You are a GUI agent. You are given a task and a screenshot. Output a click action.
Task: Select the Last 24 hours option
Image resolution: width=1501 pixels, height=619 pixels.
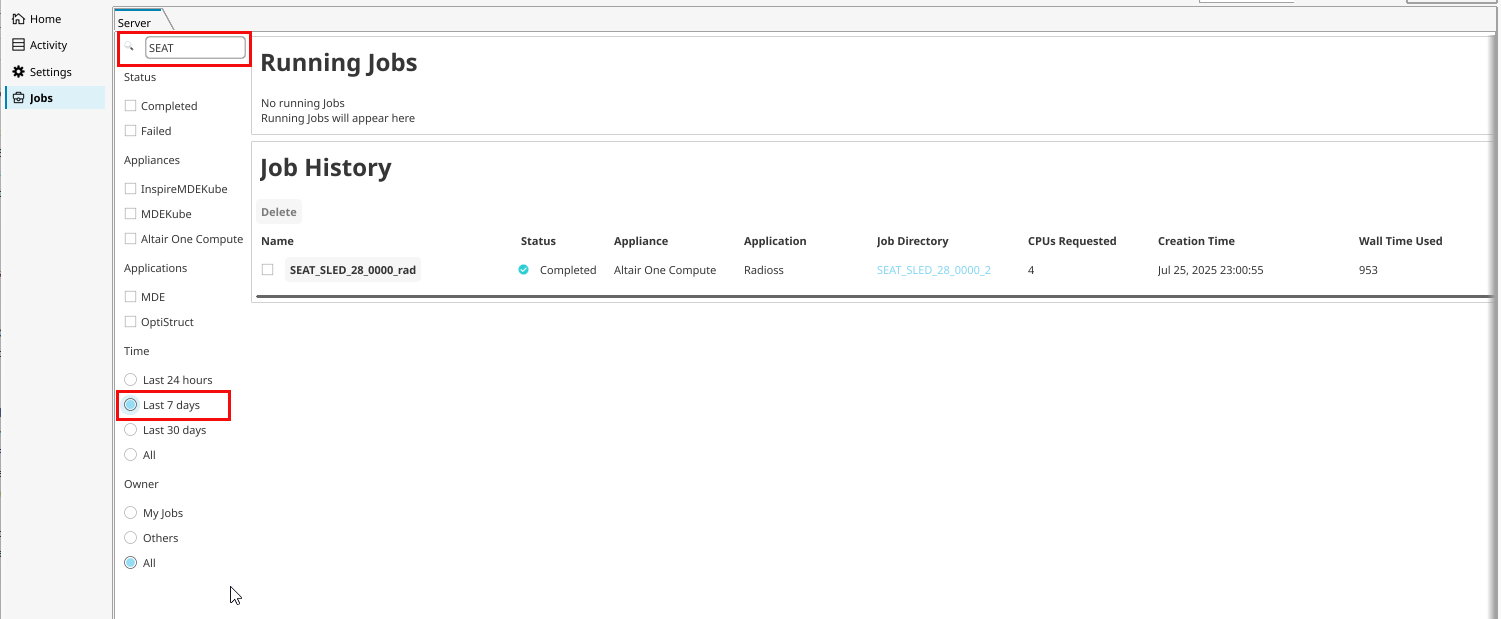coord(130,380)
